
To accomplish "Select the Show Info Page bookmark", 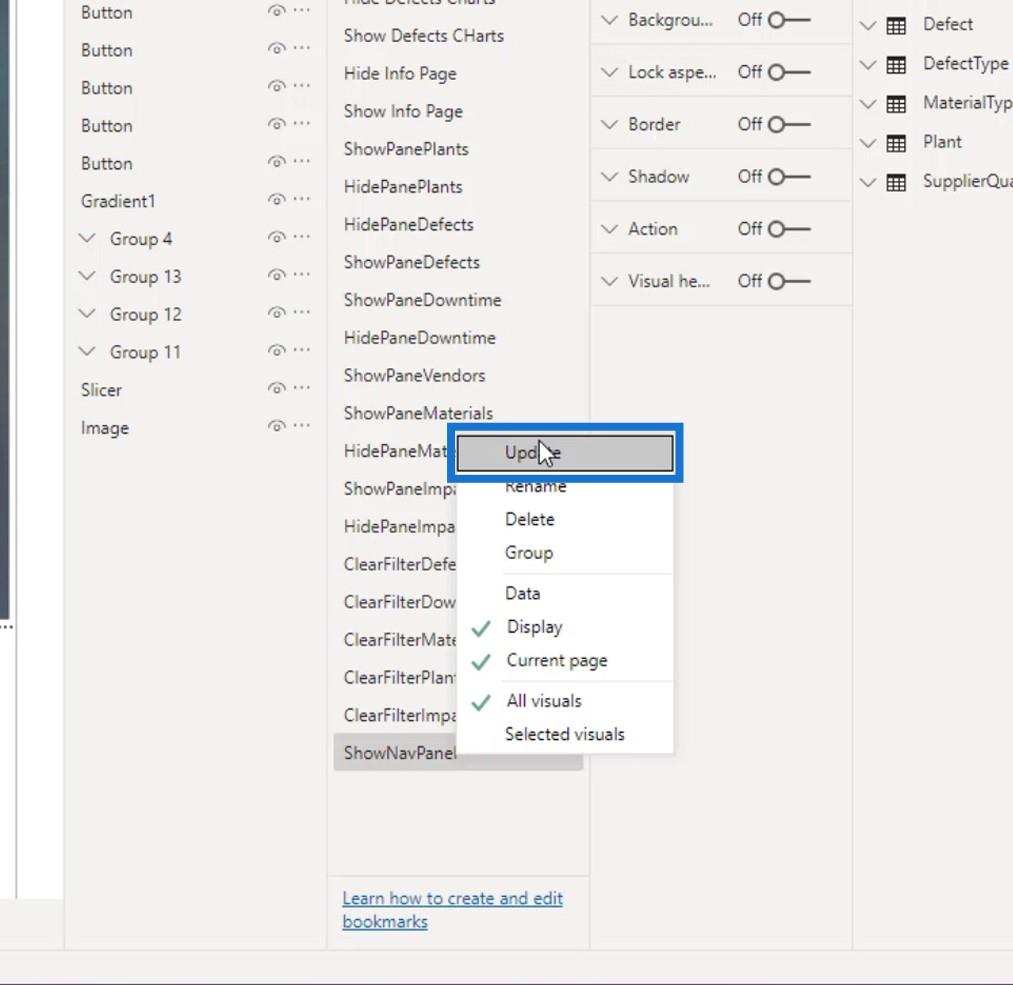I will pos(403,111).
